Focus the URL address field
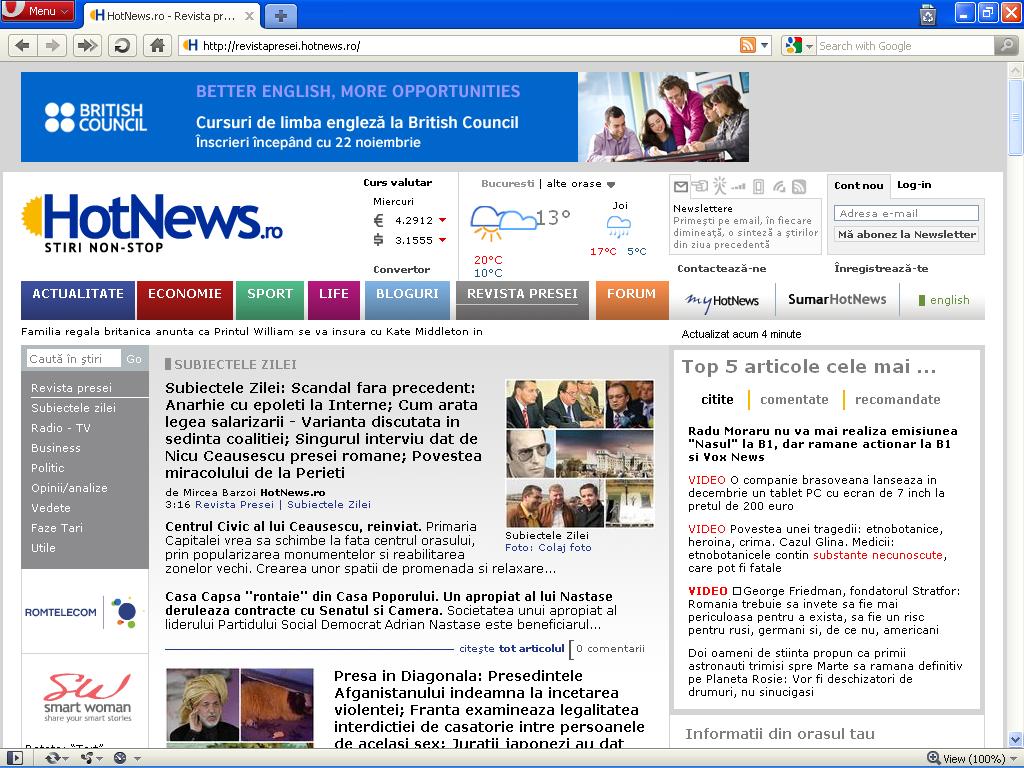 coord(460,46)
